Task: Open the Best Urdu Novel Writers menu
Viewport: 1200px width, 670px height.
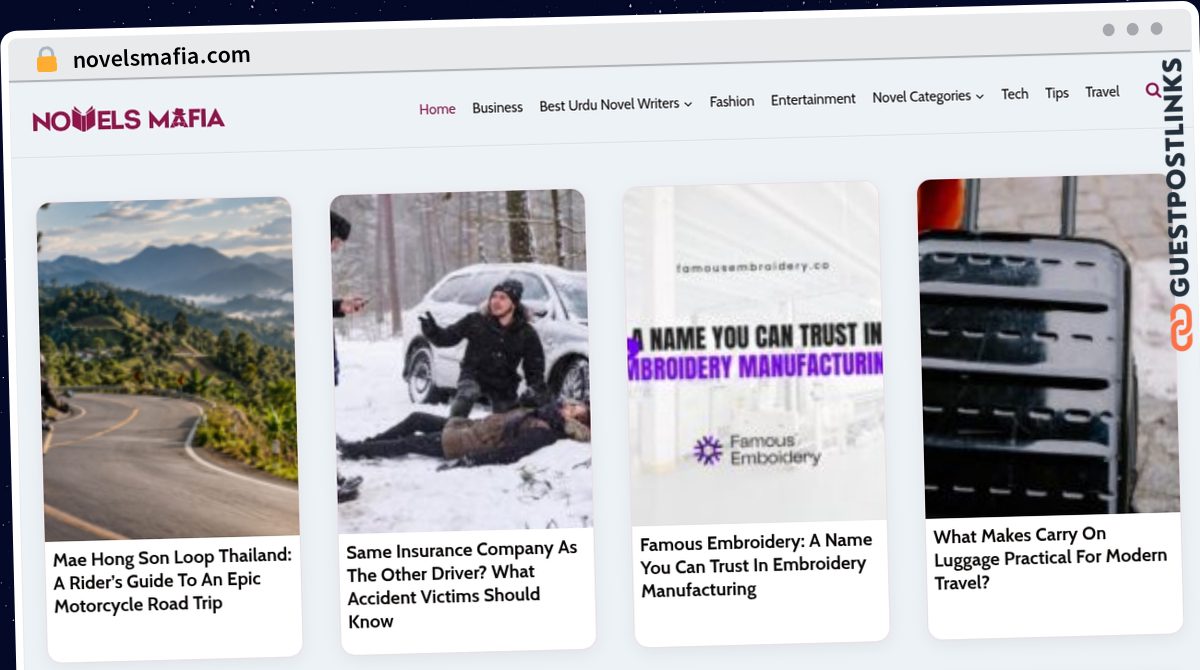Action: [609, 104]
